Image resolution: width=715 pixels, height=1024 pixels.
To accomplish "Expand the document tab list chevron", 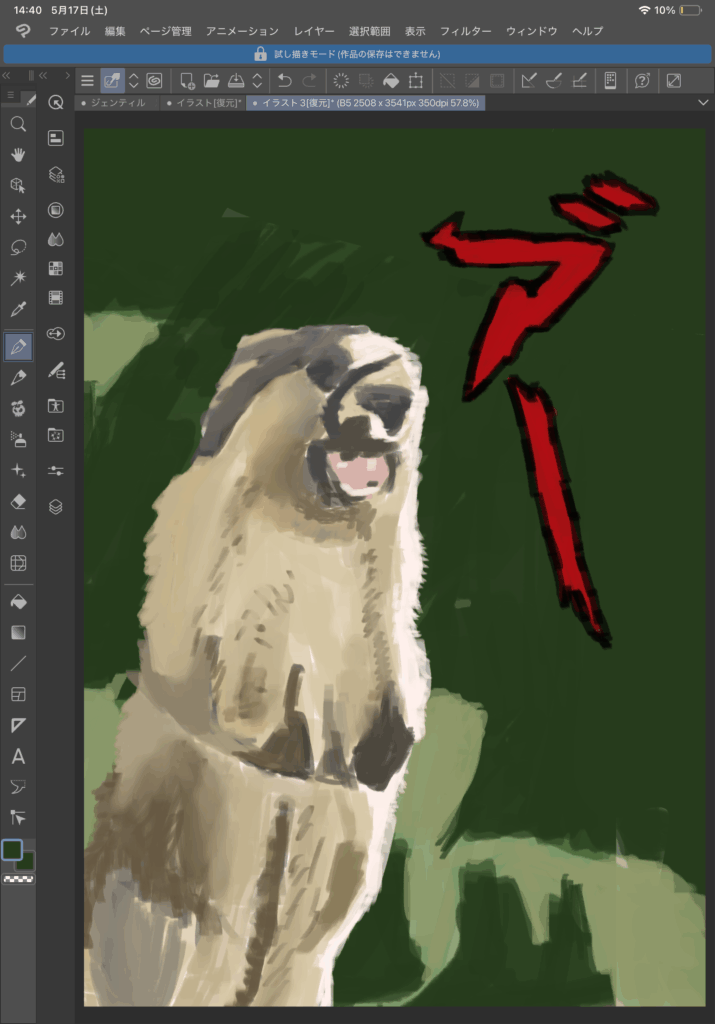I will [702, 103].
